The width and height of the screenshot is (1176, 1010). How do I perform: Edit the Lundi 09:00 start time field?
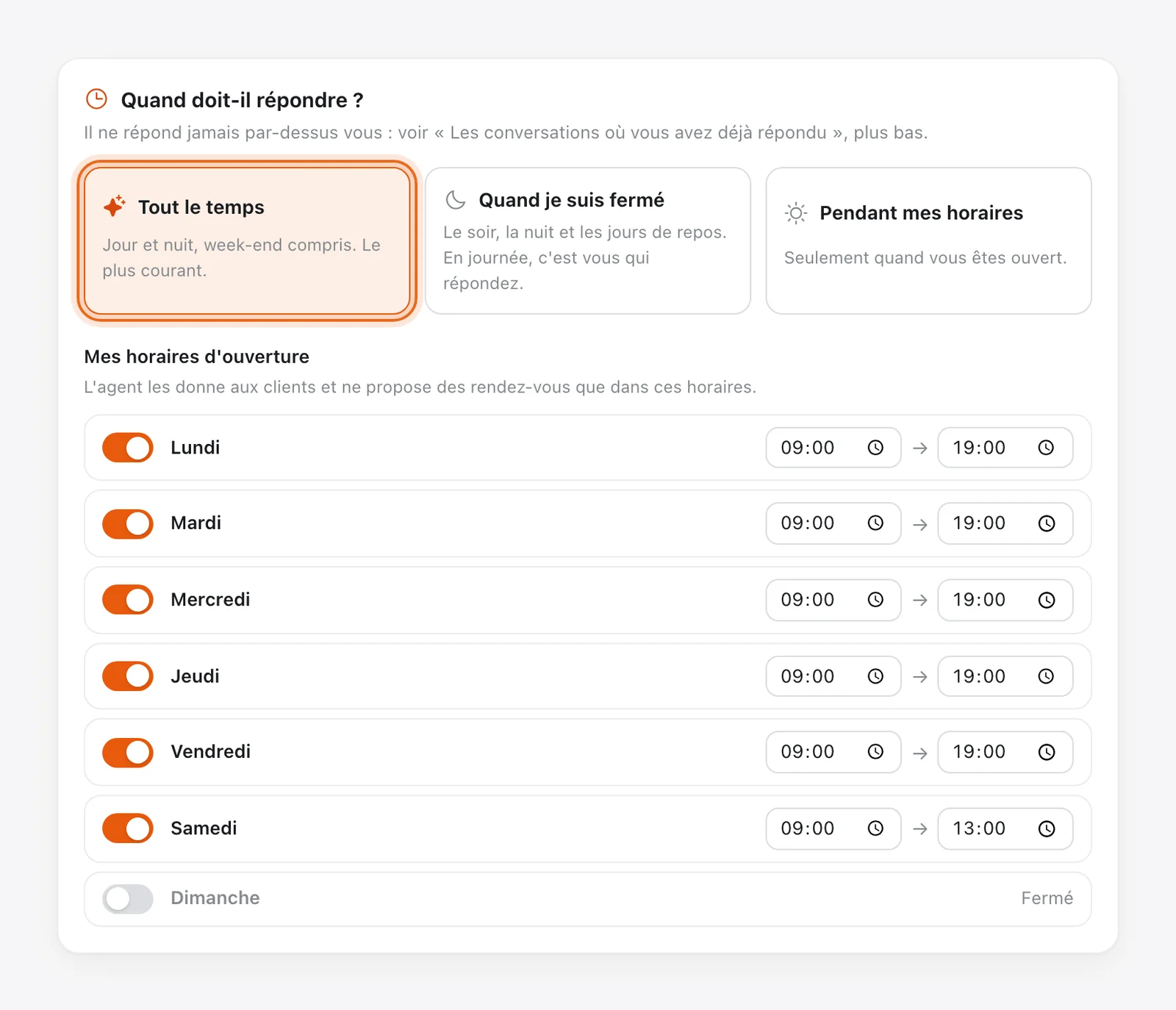tap(833, 448)
